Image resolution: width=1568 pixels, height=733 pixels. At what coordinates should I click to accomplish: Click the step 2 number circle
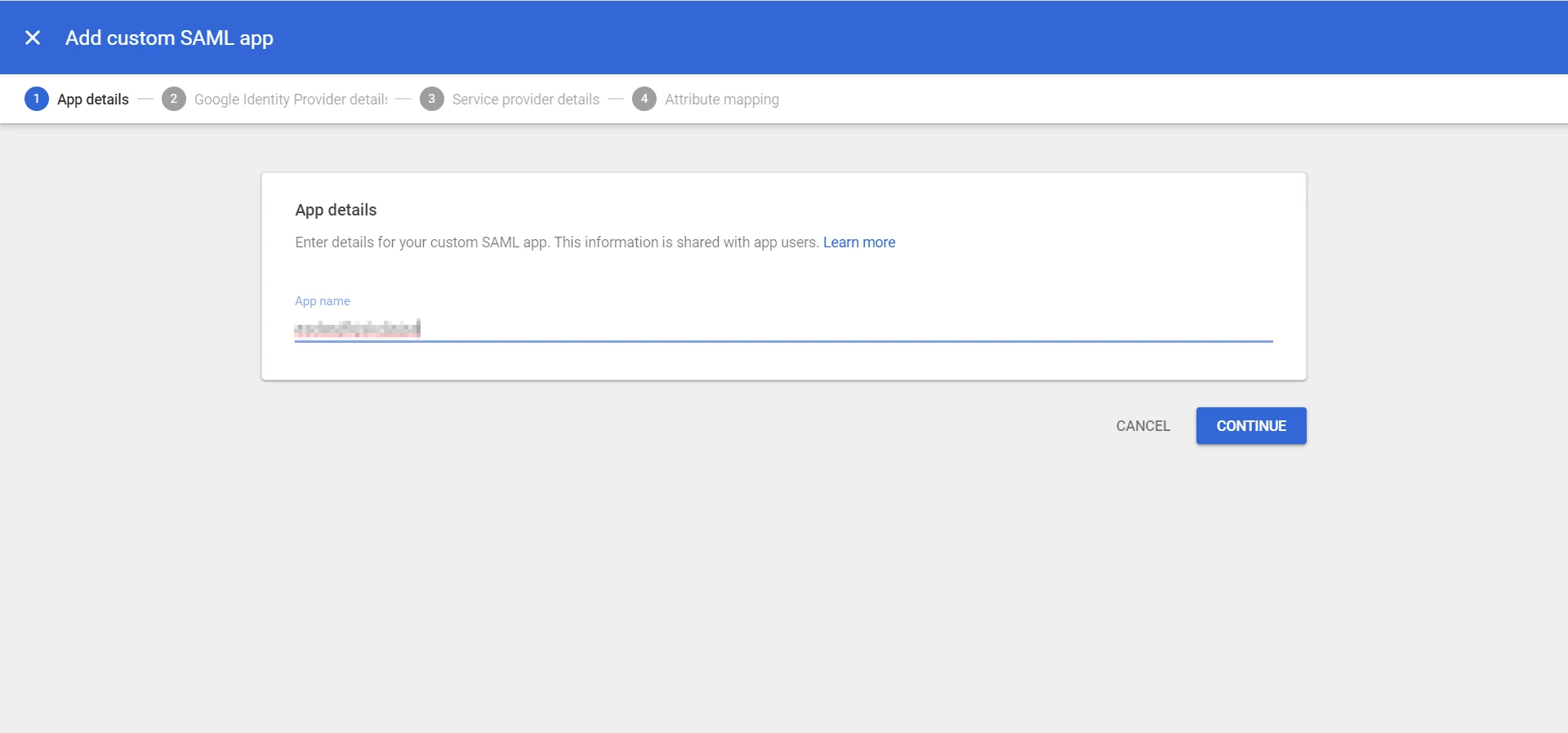coord(173,99)
